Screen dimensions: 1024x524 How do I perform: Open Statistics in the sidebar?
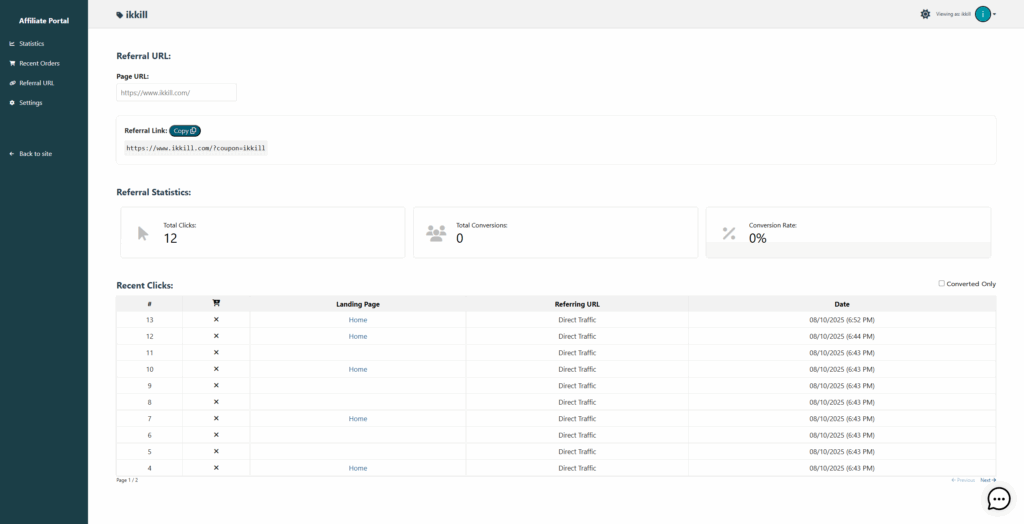pyautogui.click(x=31, y=44)
